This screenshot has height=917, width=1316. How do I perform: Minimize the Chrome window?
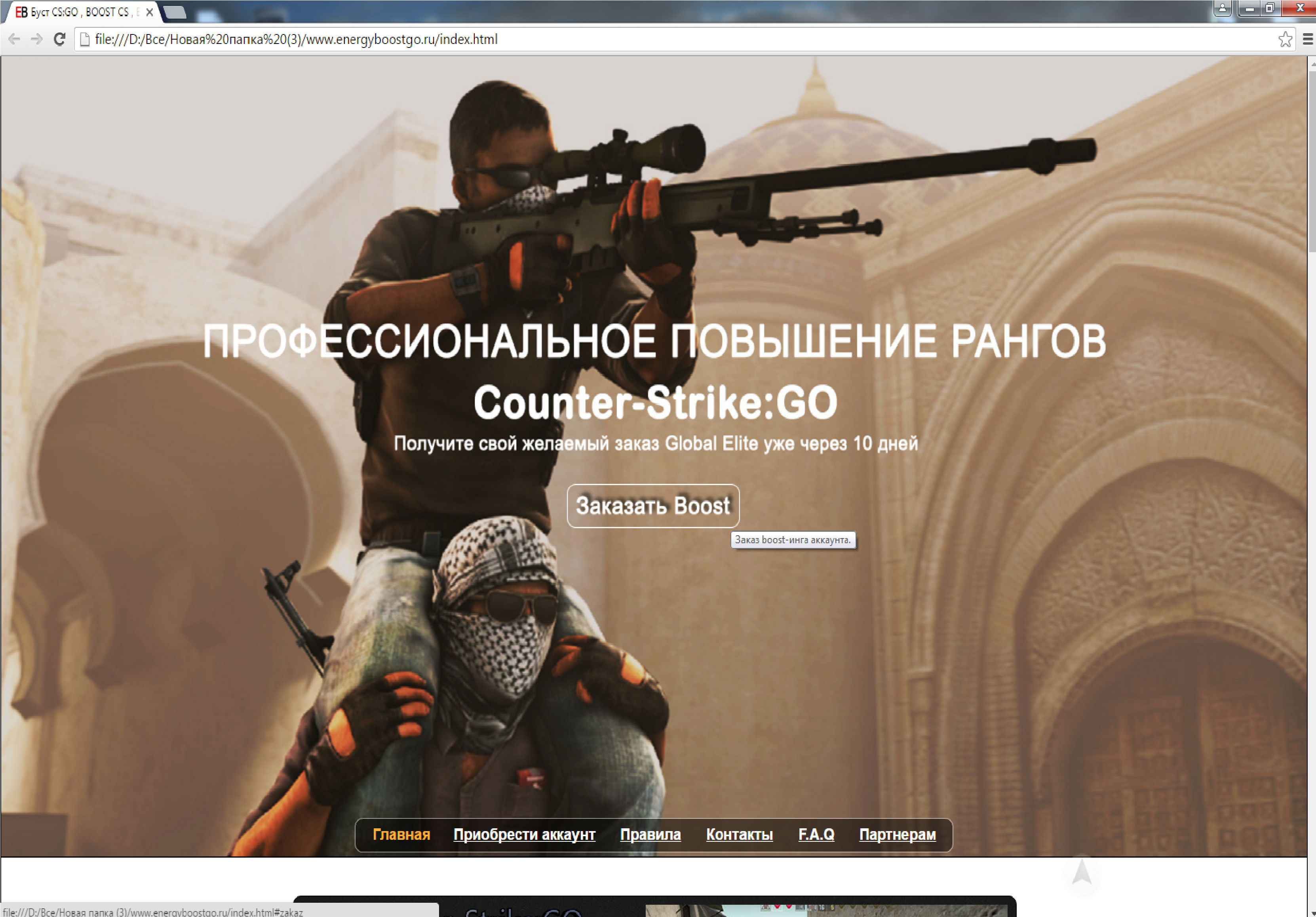click(x=1249, y=9)
